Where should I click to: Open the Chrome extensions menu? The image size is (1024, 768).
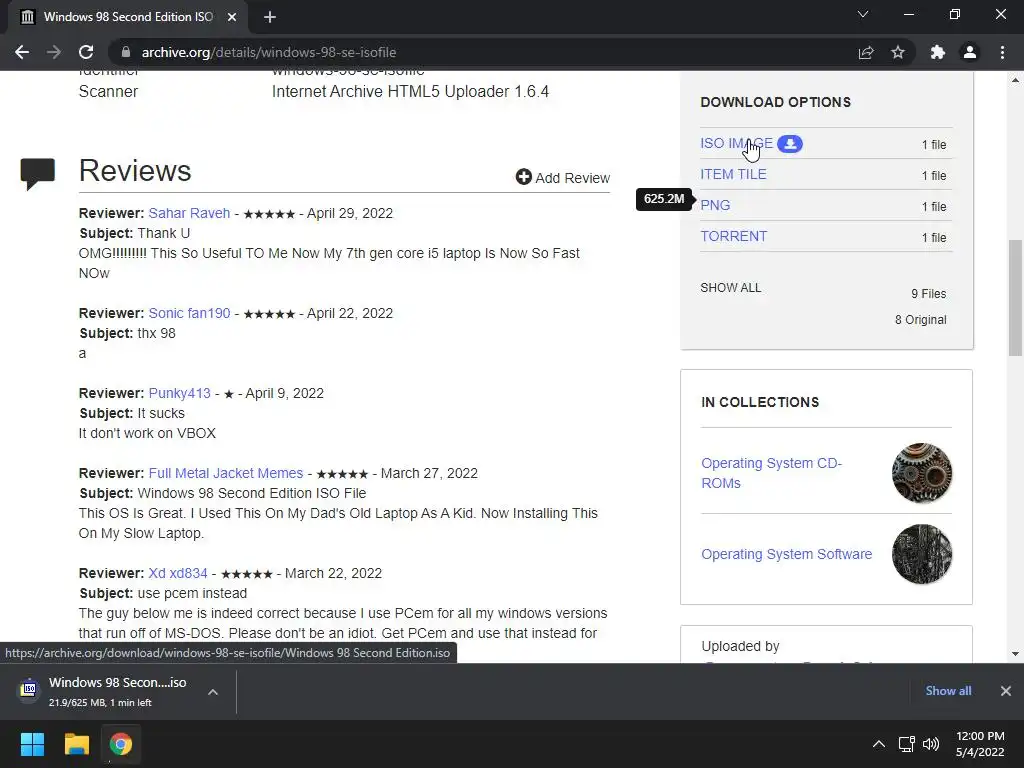click(x=938, y=52)
